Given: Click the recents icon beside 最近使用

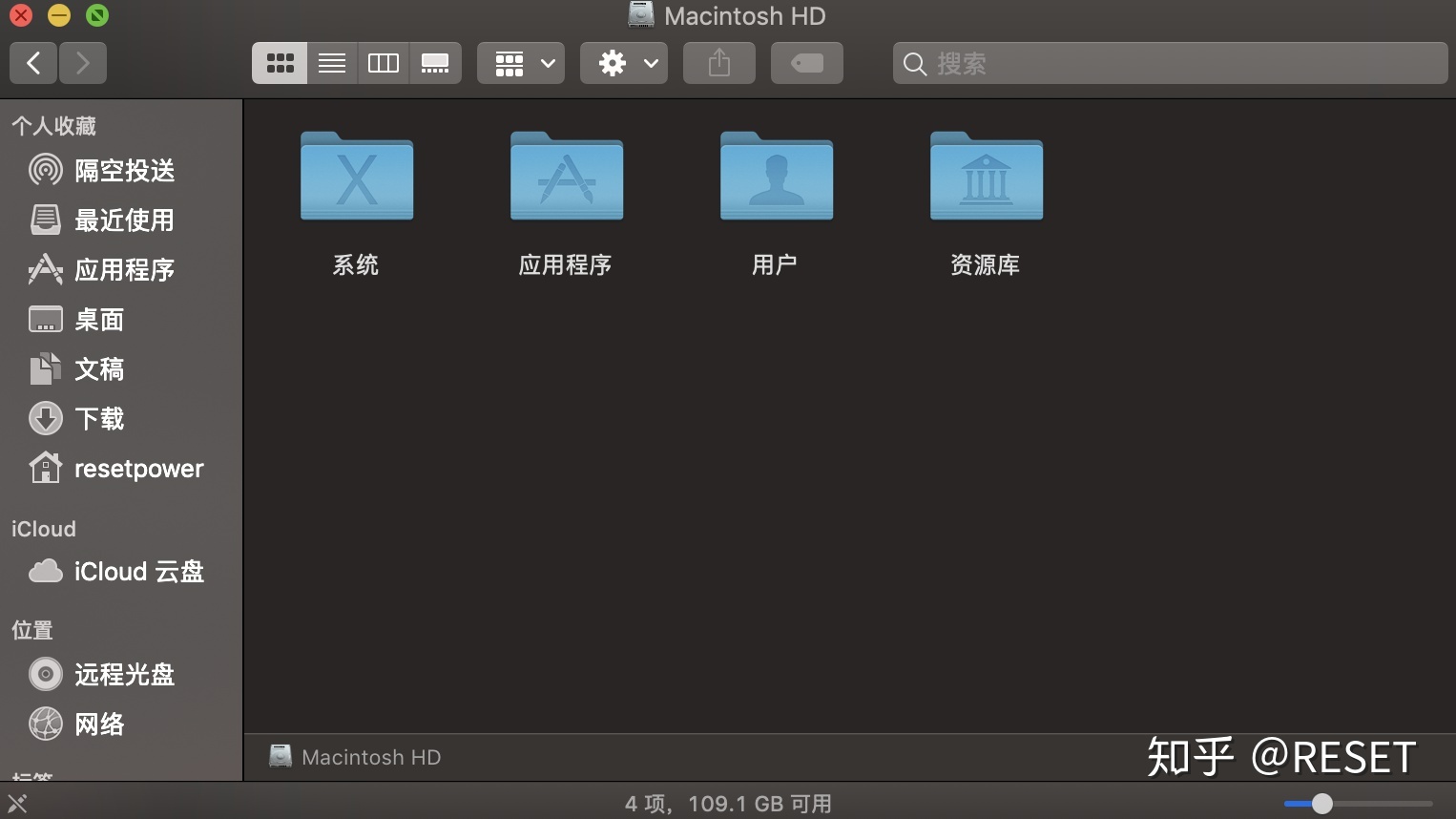Looking at the screenshot, I should click(x=46, y=220).
